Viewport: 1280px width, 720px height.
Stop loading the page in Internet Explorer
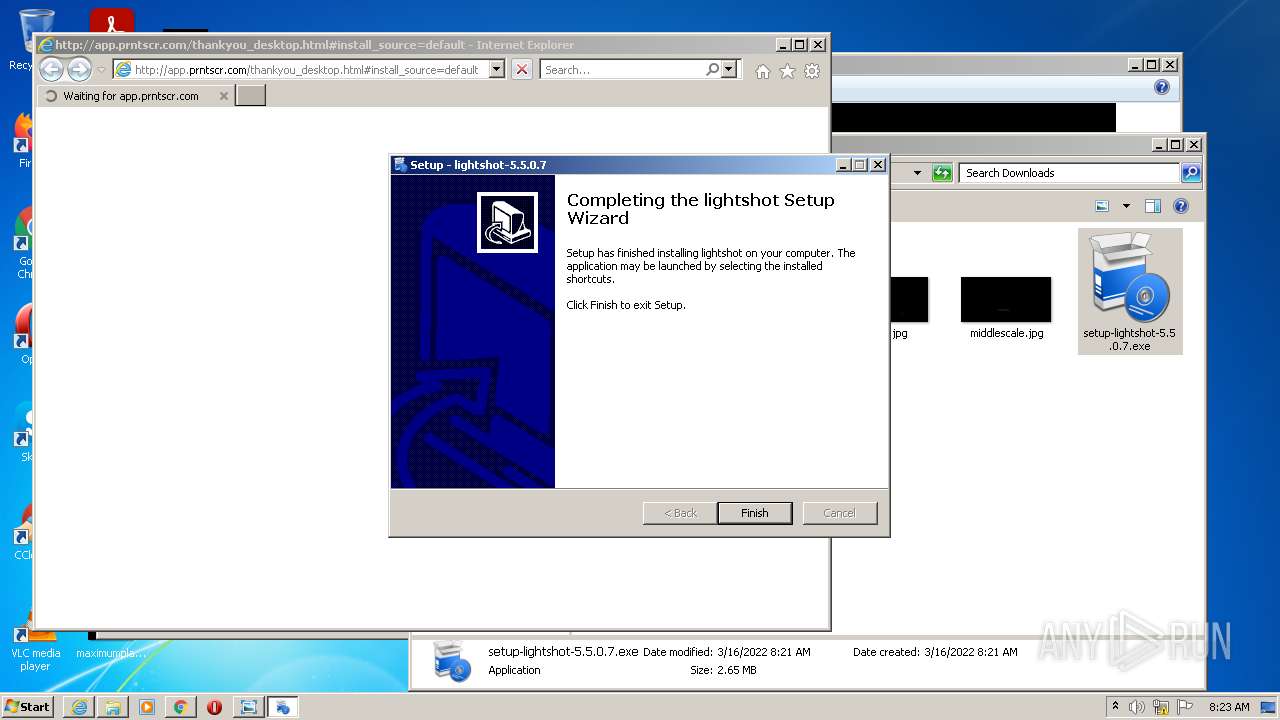(522, 70)
